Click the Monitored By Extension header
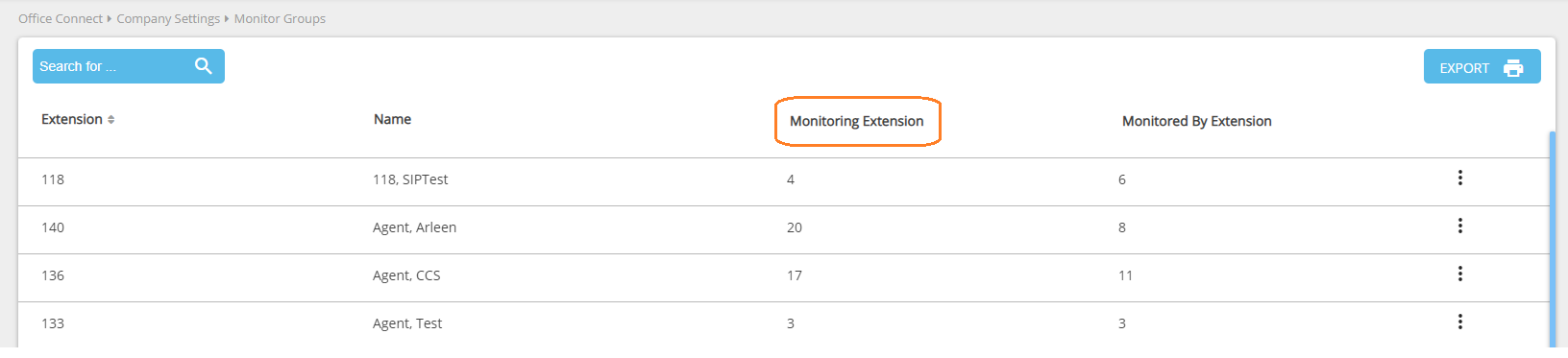The height and width of the screenshot is (358, 1568). click(x=1197, y=121)
